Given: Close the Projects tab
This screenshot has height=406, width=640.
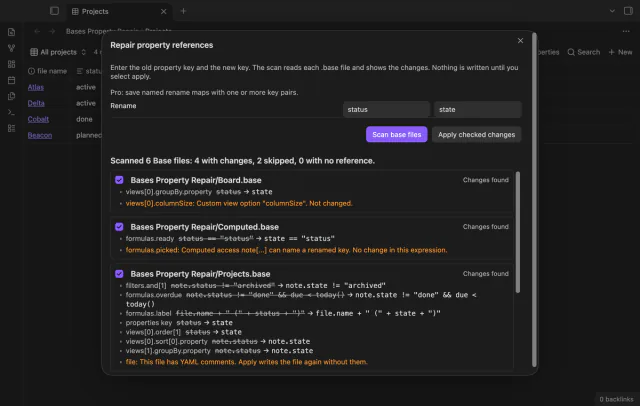Looking at the screenshot, I should click(164, 11).
